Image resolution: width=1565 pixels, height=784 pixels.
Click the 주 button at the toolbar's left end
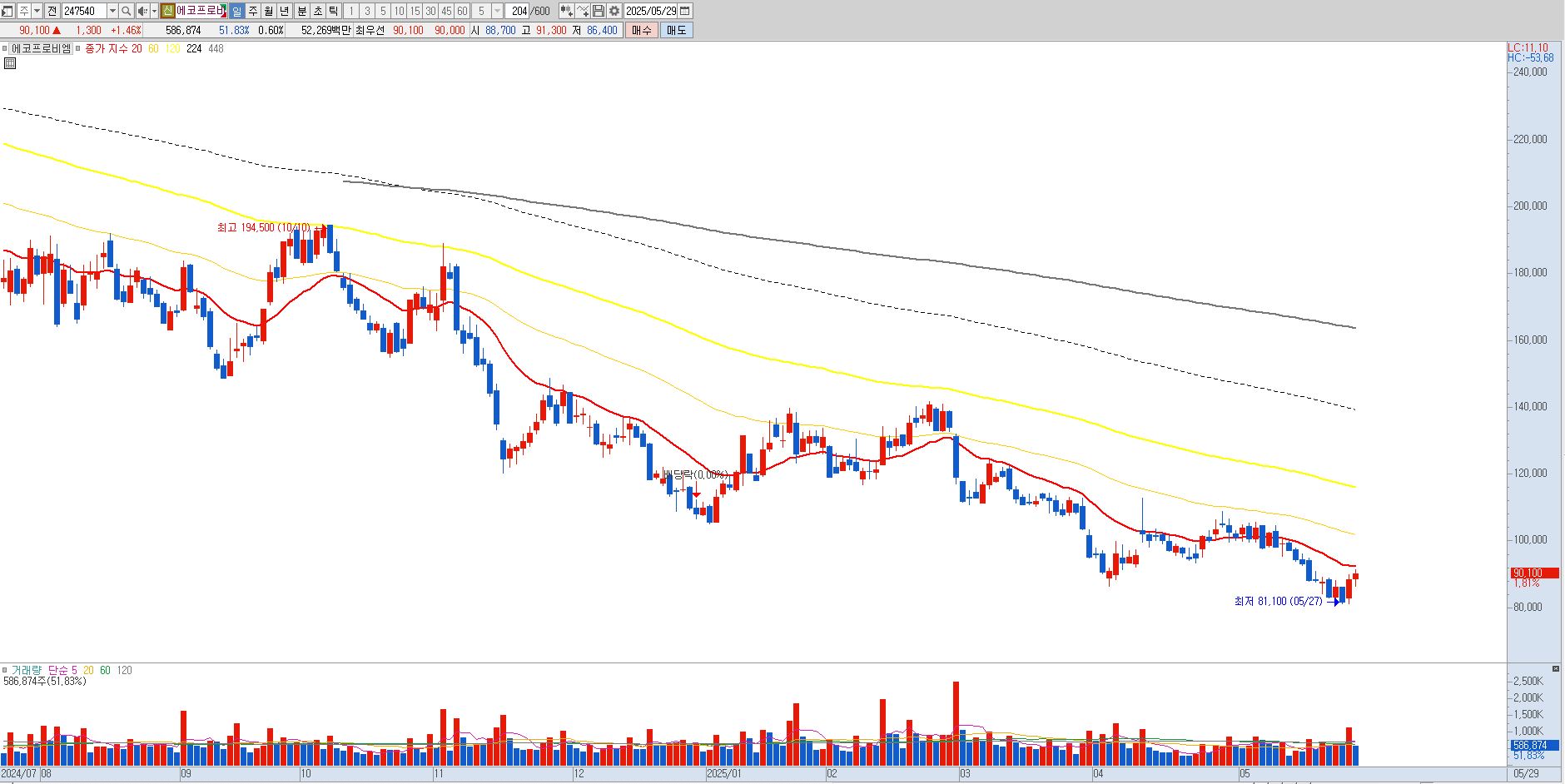coord(23,11)
